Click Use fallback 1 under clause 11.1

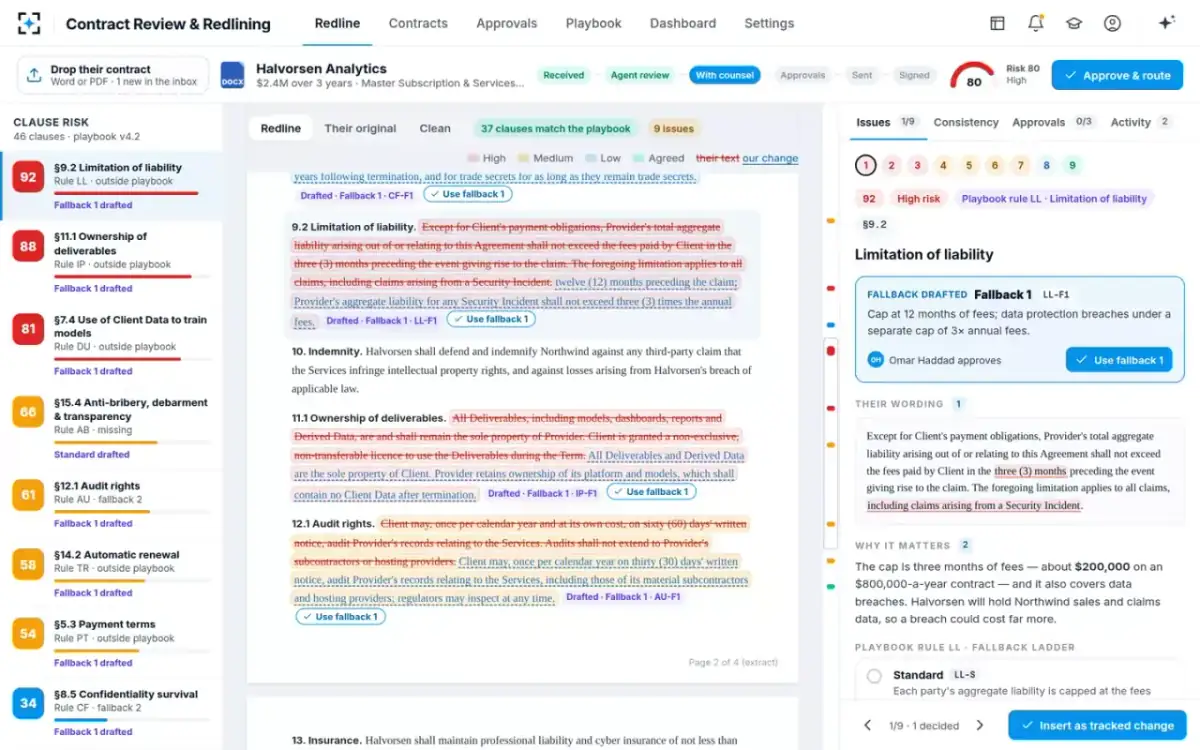pos(651,492)
